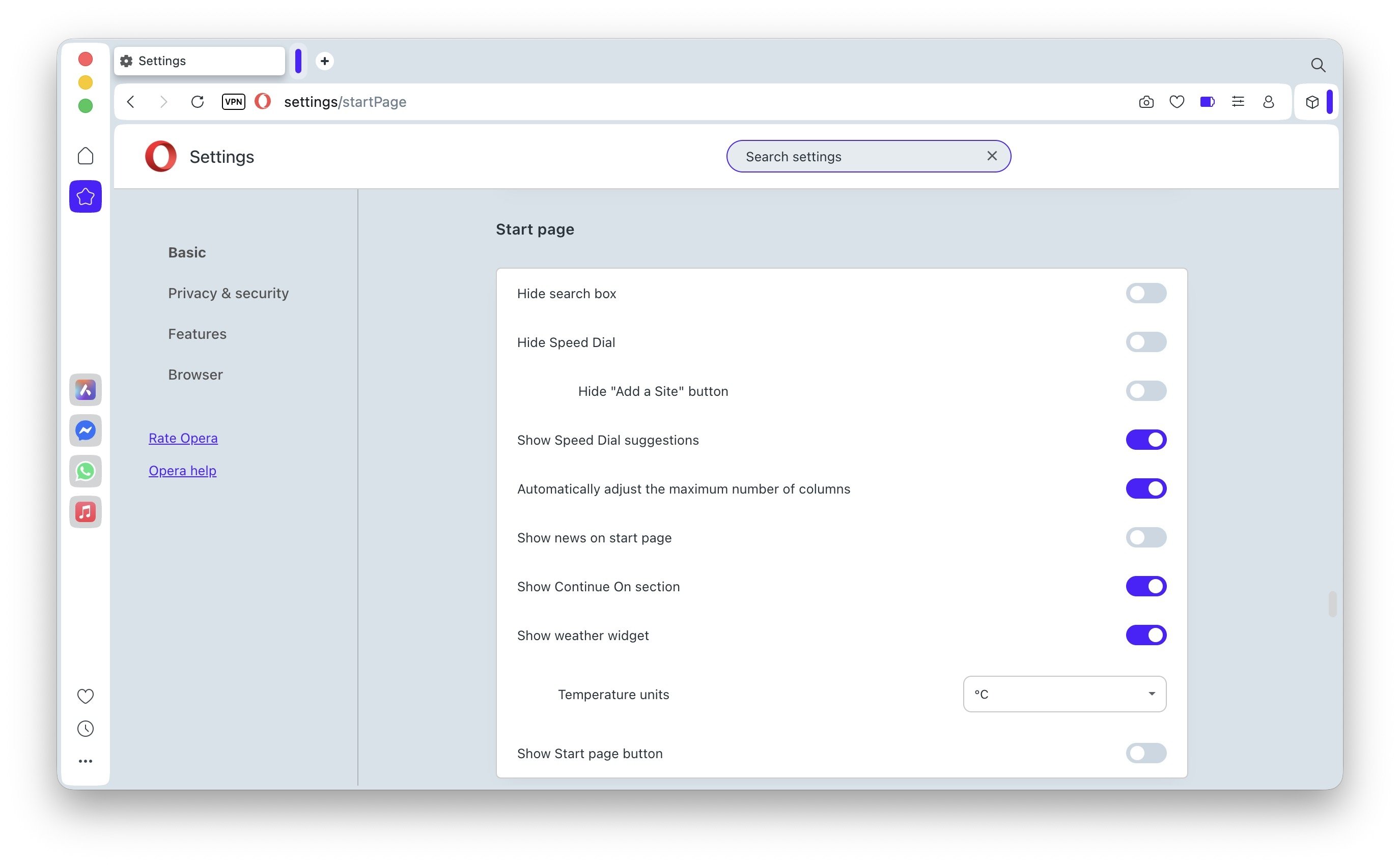Screen dimensions: 1400x865
Task: Open Messenger from the sidebar
Action: pyautogui.click(x=86, y=431)
